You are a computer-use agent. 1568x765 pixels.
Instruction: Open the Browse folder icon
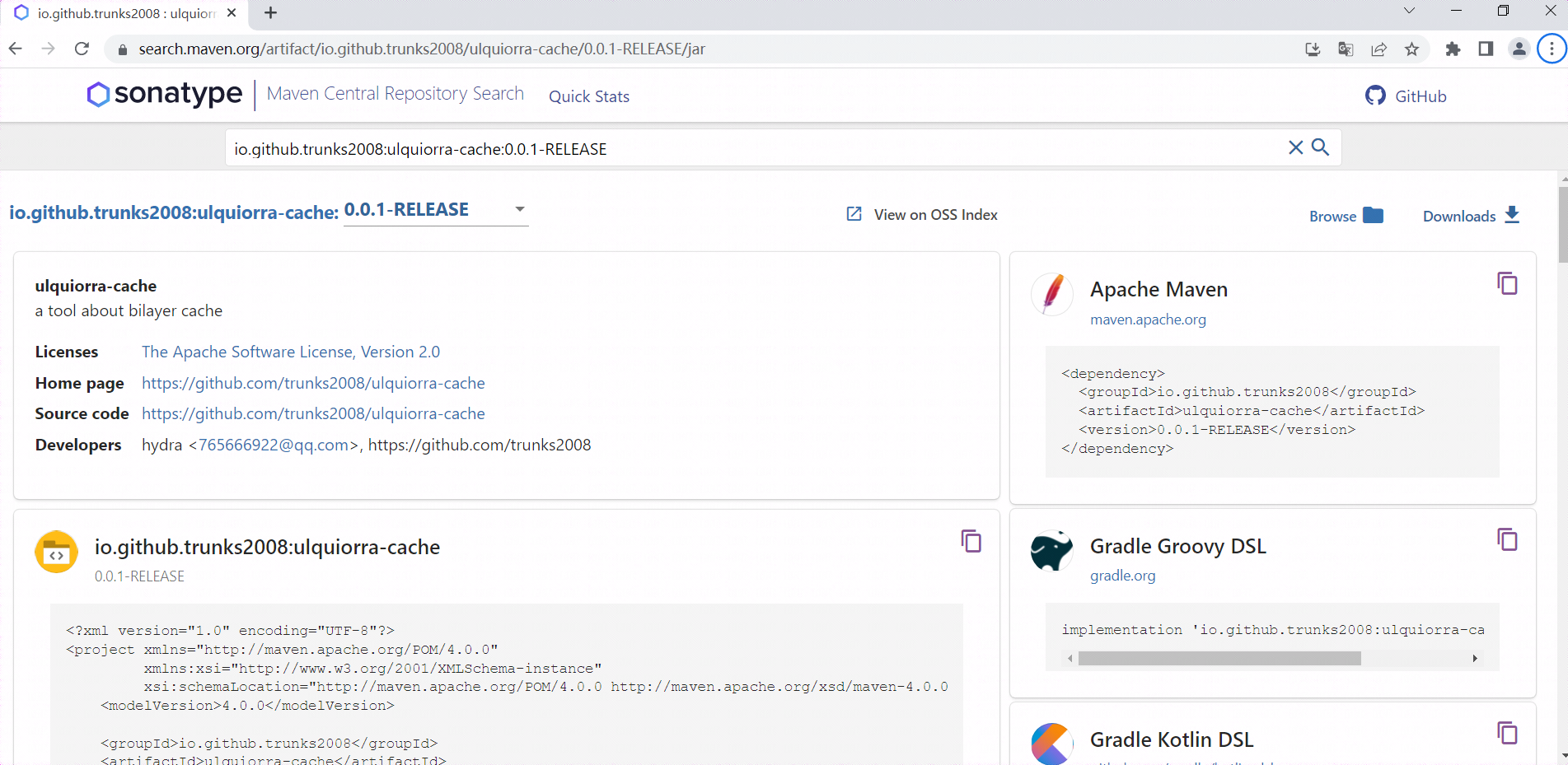tap(1374, 215)
